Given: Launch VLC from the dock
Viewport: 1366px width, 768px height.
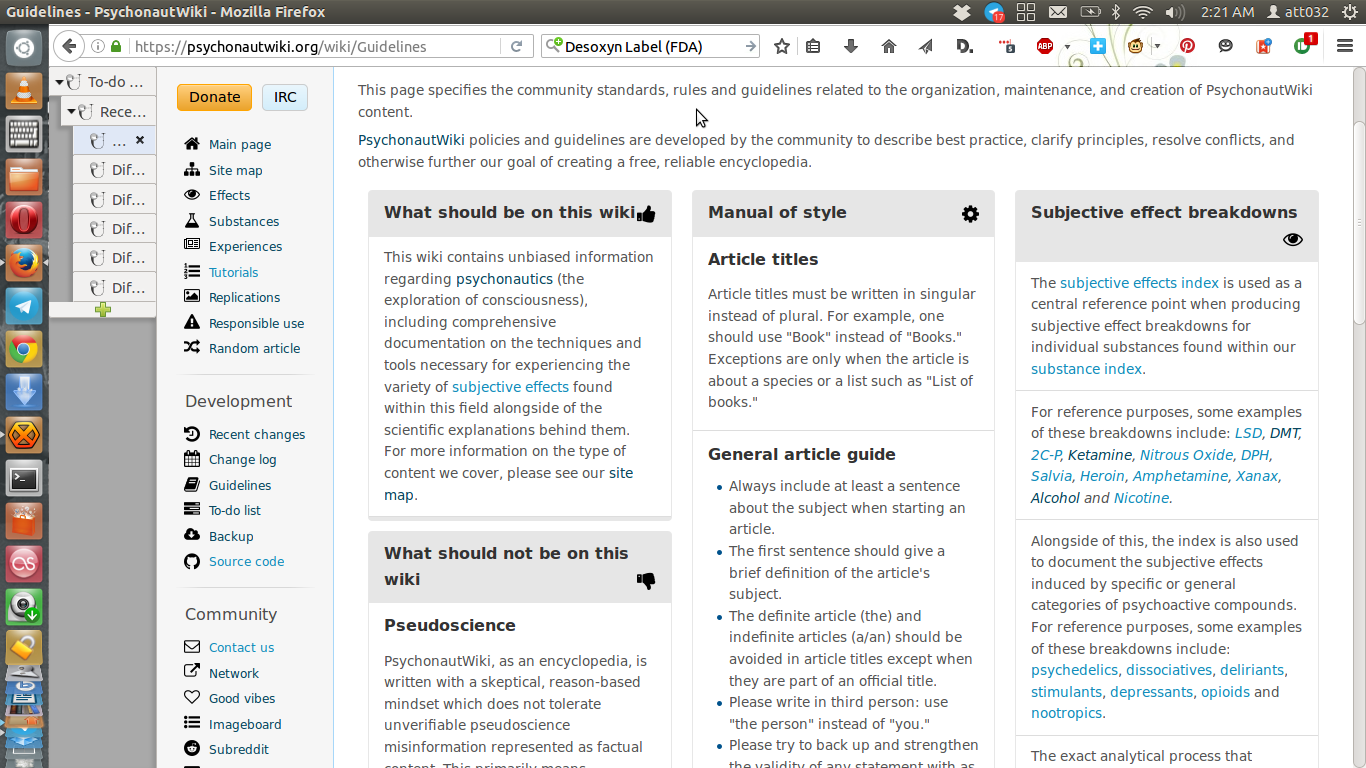Looking at the screenshot, I should (24, 92).
